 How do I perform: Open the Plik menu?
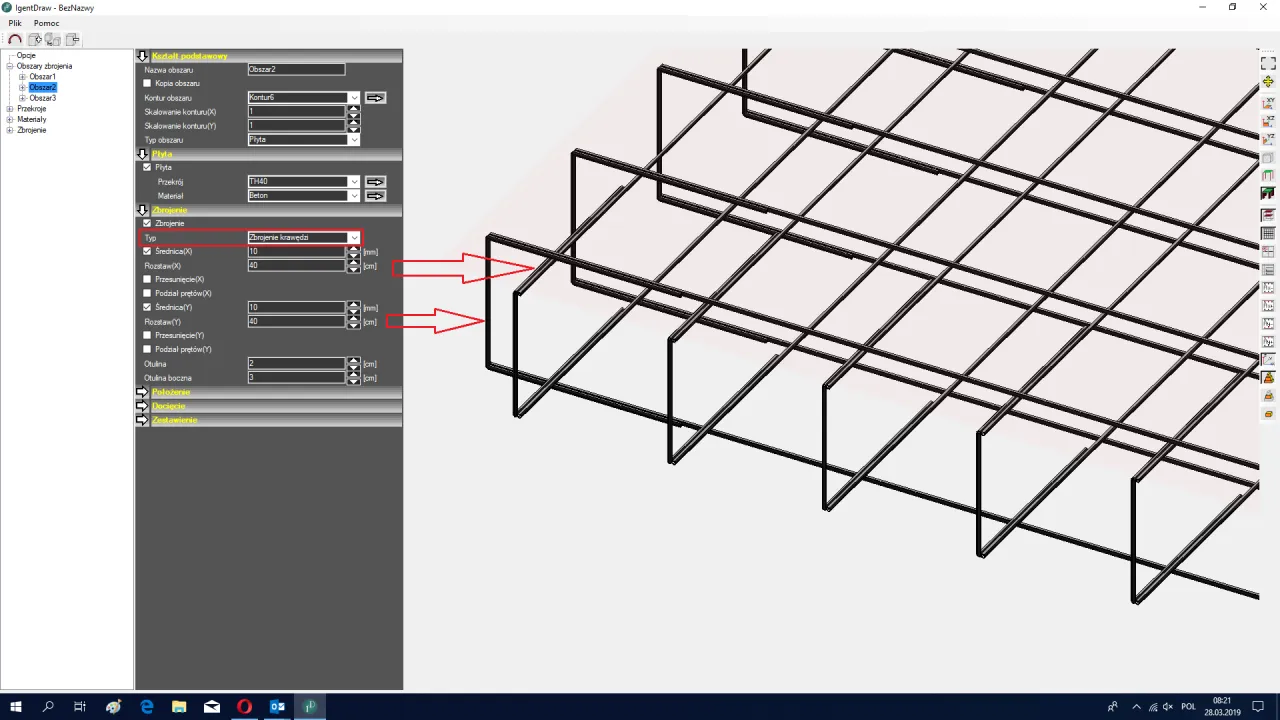(x=15, y=23)
